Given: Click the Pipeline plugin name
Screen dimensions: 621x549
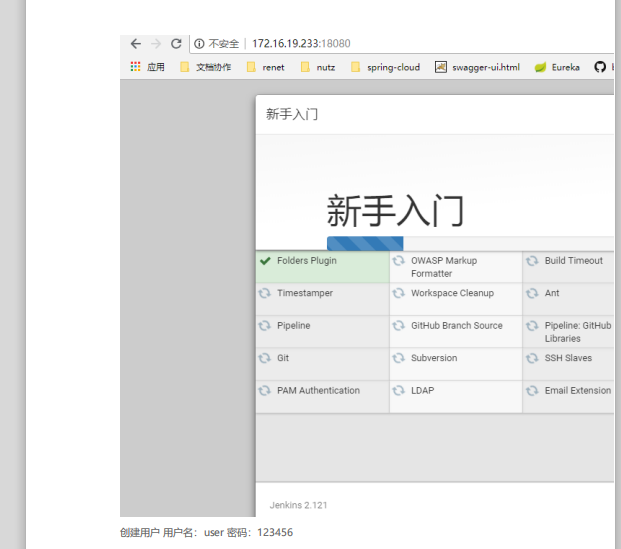Looking at the screenshot, I should pos(293,326).
